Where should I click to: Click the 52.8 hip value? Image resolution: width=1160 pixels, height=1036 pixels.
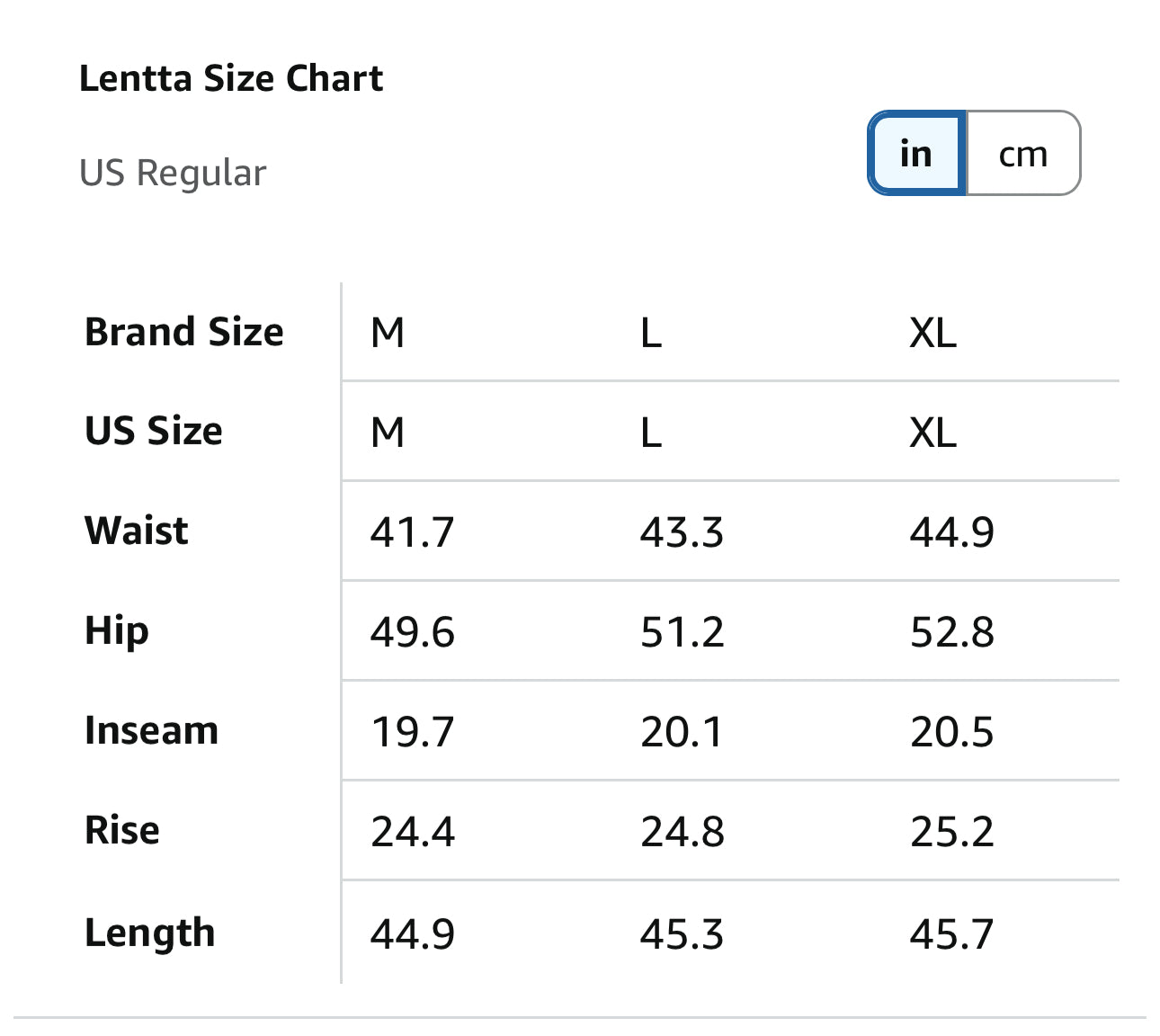click(951, 632)
